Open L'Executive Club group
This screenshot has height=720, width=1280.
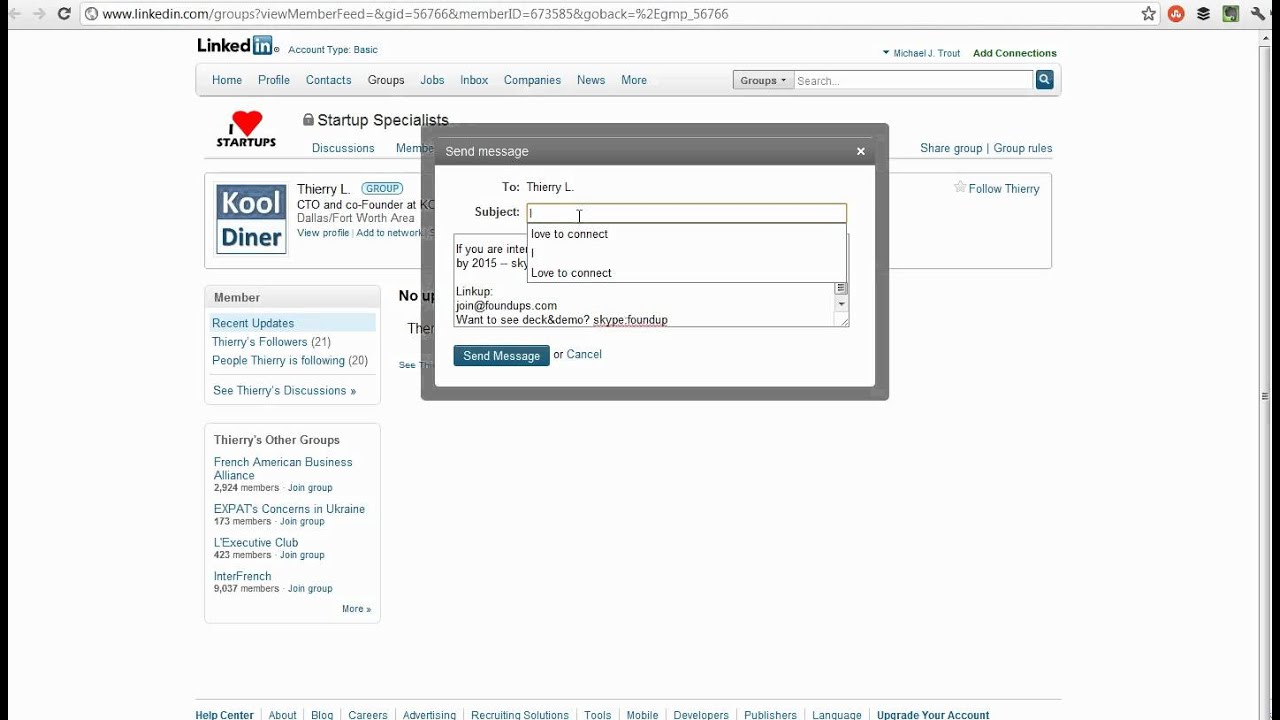pyautogui.click(x=256, y=543)
